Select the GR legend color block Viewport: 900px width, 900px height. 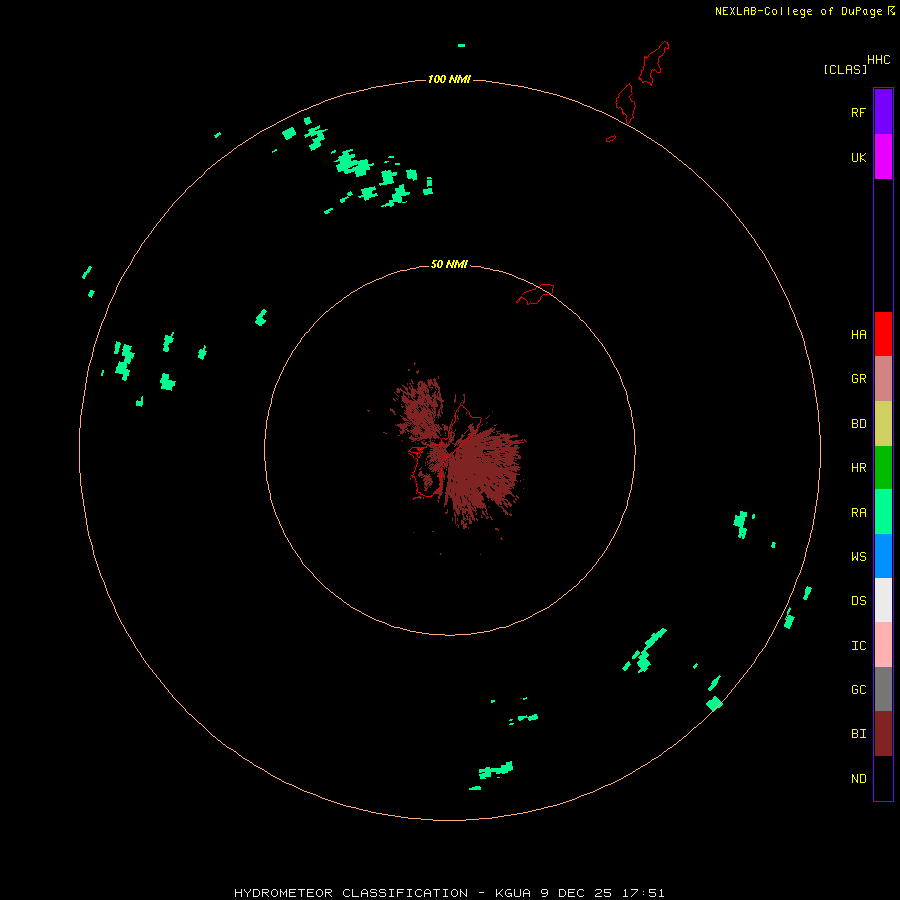click(883, 379)
